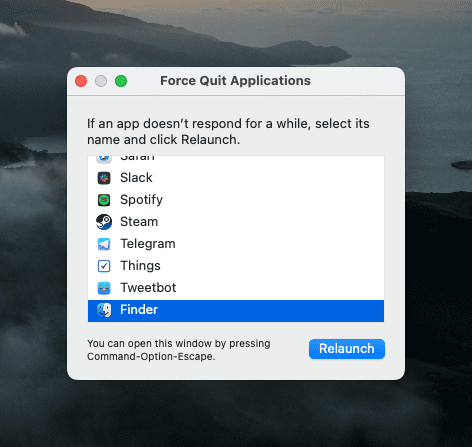Click the Relaunch button
472x447 pixels.
tap(347, 349)
